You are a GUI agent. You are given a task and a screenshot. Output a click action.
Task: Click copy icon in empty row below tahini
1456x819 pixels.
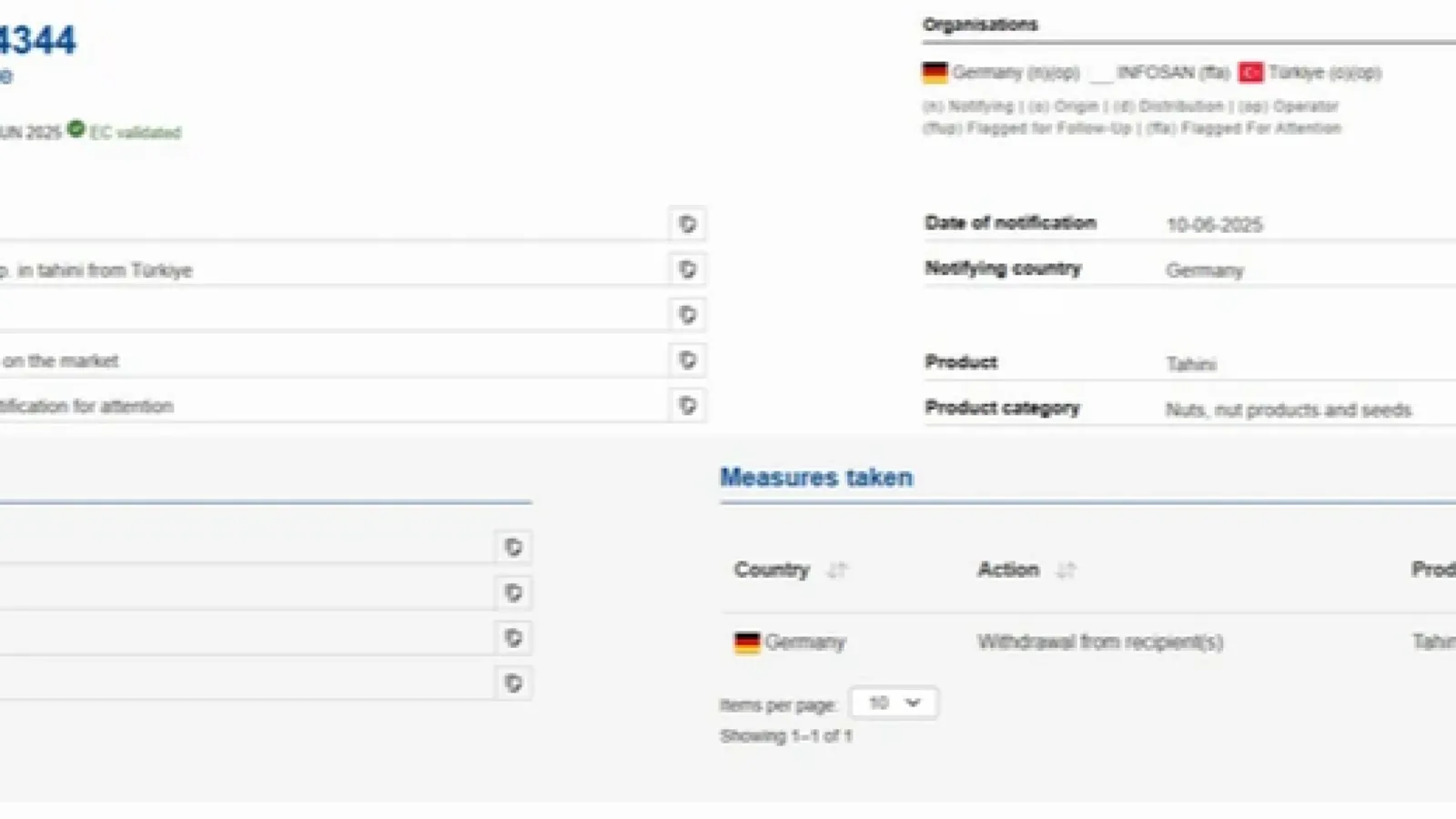pos(688,315)
